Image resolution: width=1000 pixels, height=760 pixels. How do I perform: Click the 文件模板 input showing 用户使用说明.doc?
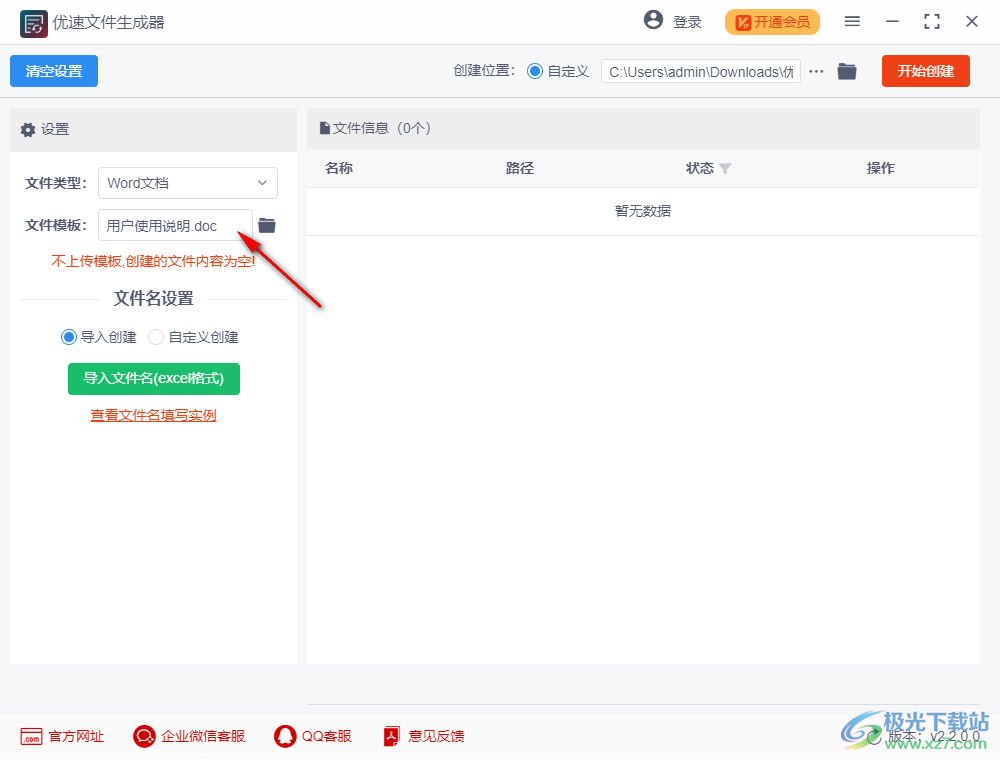click(x=170, y=224)
